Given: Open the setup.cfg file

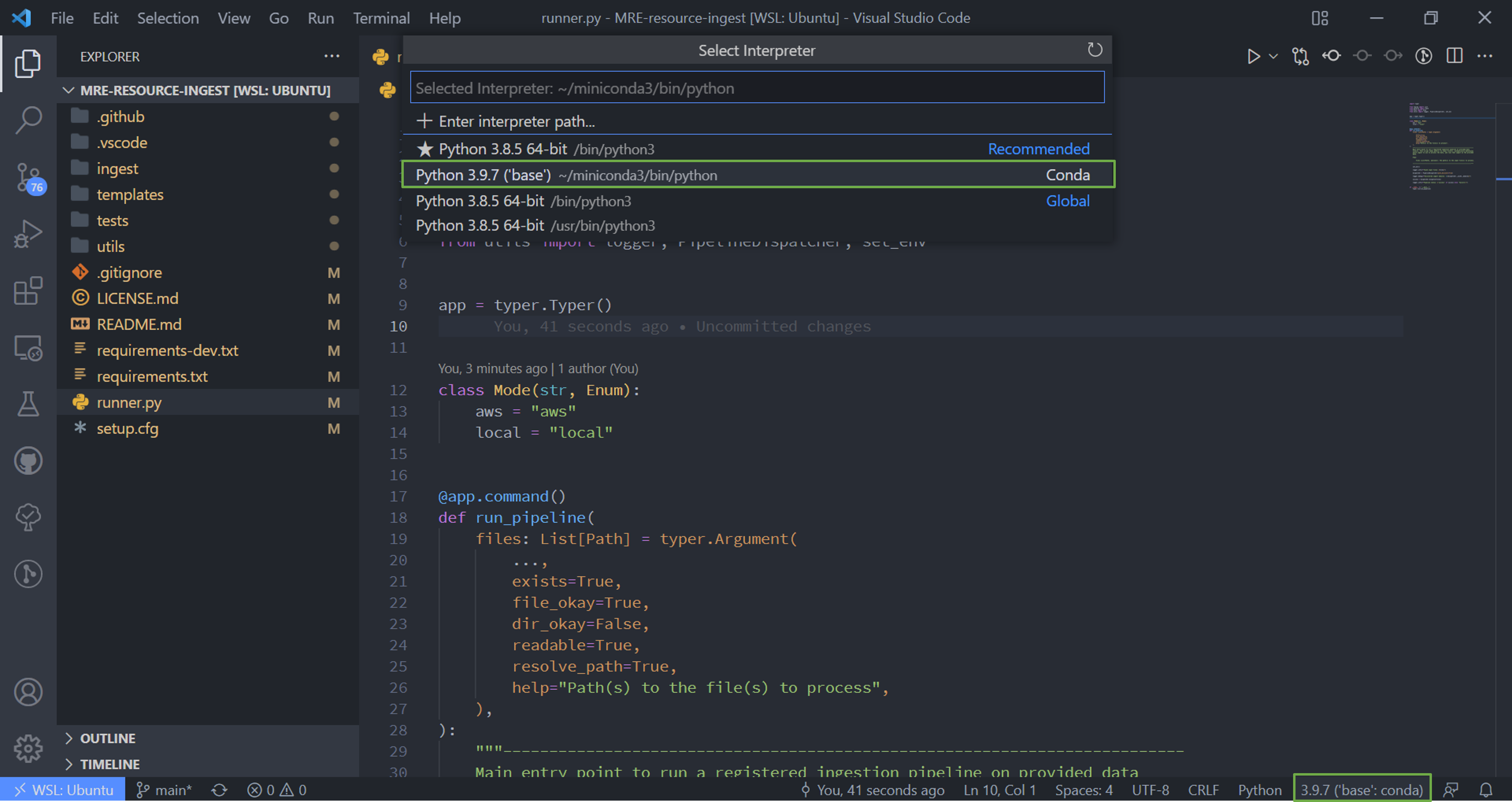Looking at the screenshot, I should click(x=208, y=428).
